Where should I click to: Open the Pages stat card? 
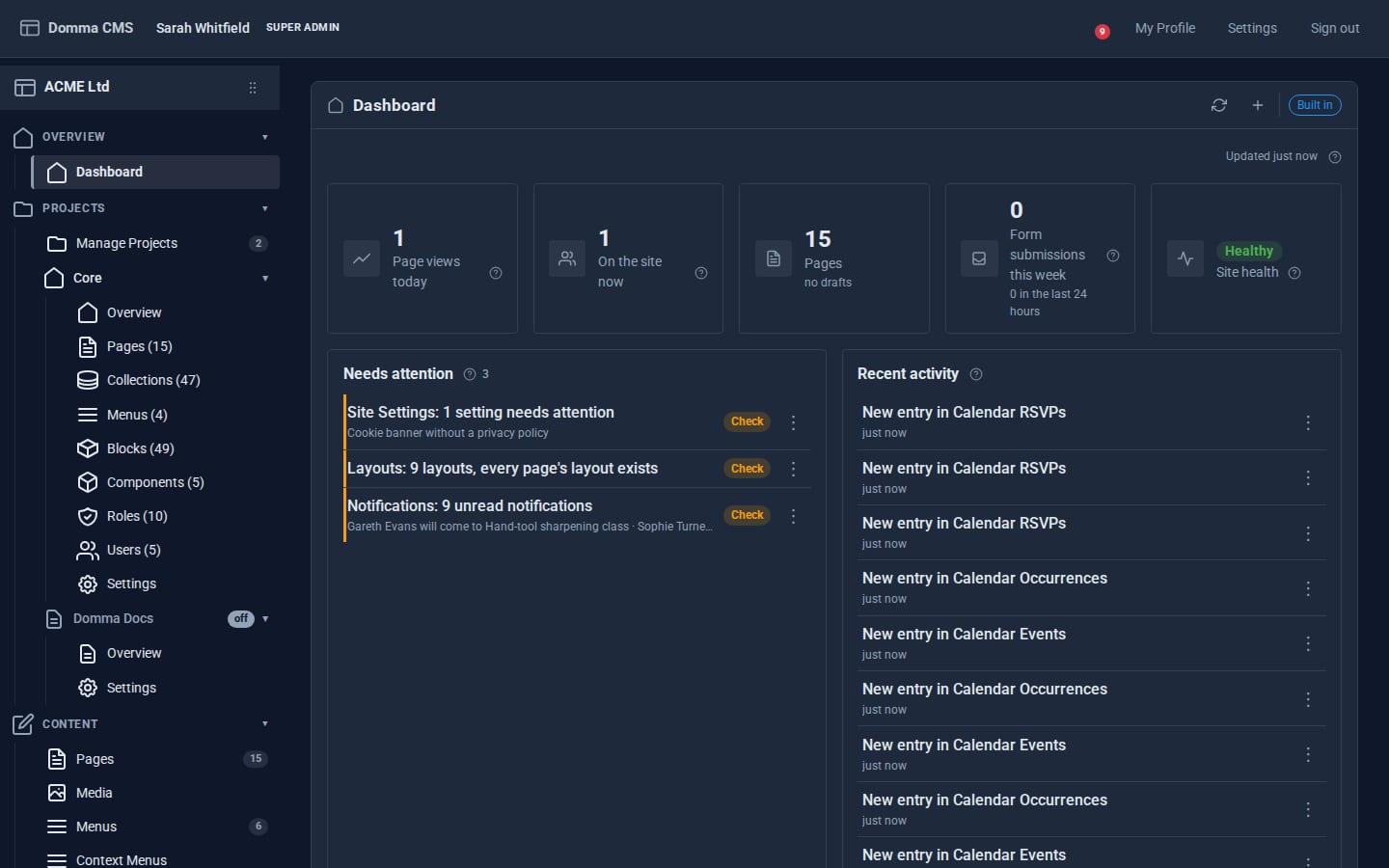click(834, 258)
